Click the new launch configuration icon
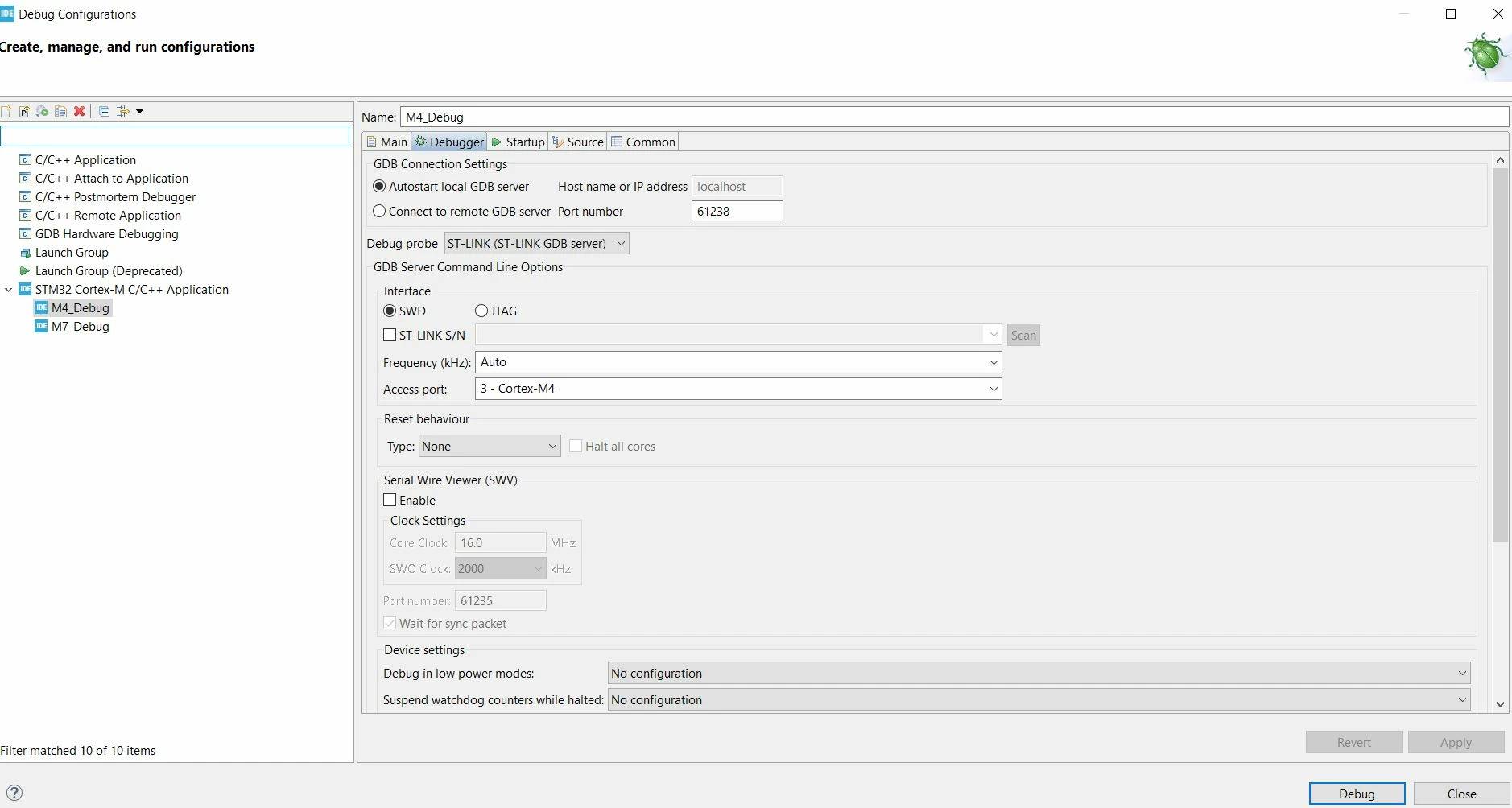Viewport: 1512px width, 808px height. [6, 112]
